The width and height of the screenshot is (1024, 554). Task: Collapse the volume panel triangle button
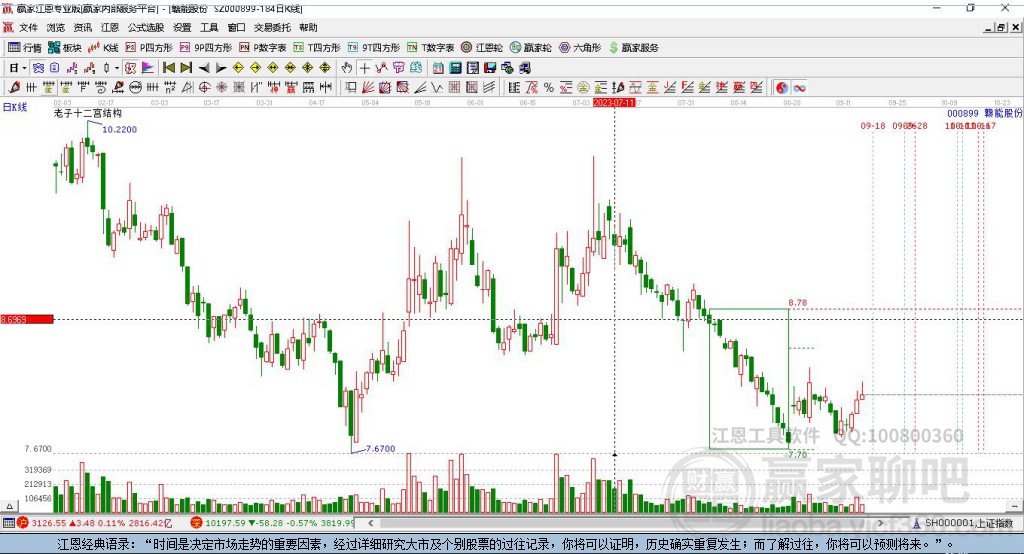tap(9, 506)
